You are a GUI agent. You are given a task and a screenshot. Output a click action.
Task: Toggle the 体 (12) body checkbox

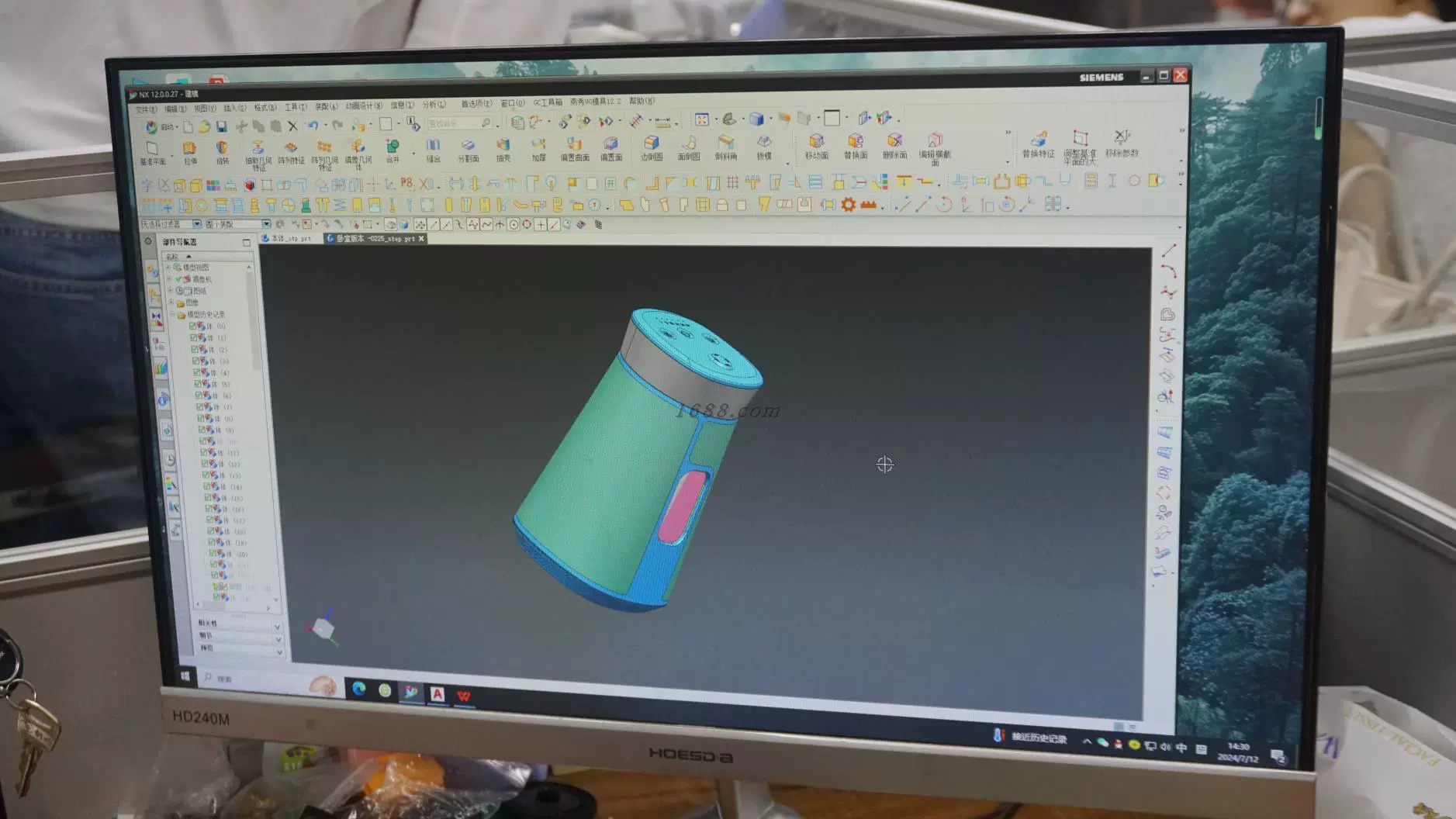[x=206, y=464]
